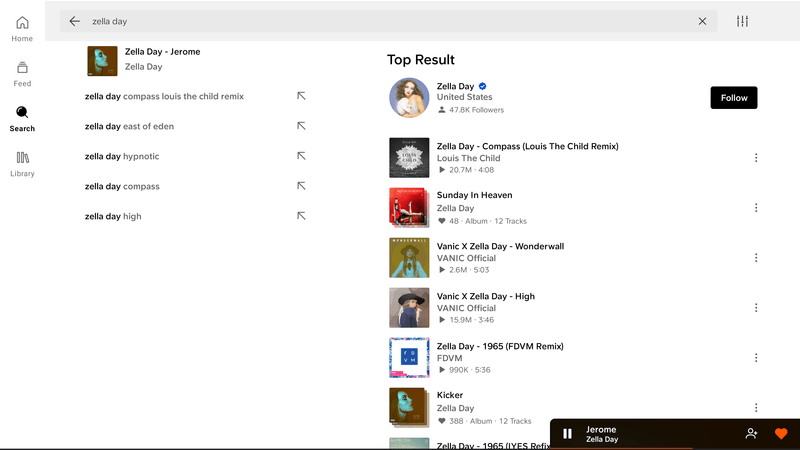Clear the search query with X icon

[x=703, y=21]
